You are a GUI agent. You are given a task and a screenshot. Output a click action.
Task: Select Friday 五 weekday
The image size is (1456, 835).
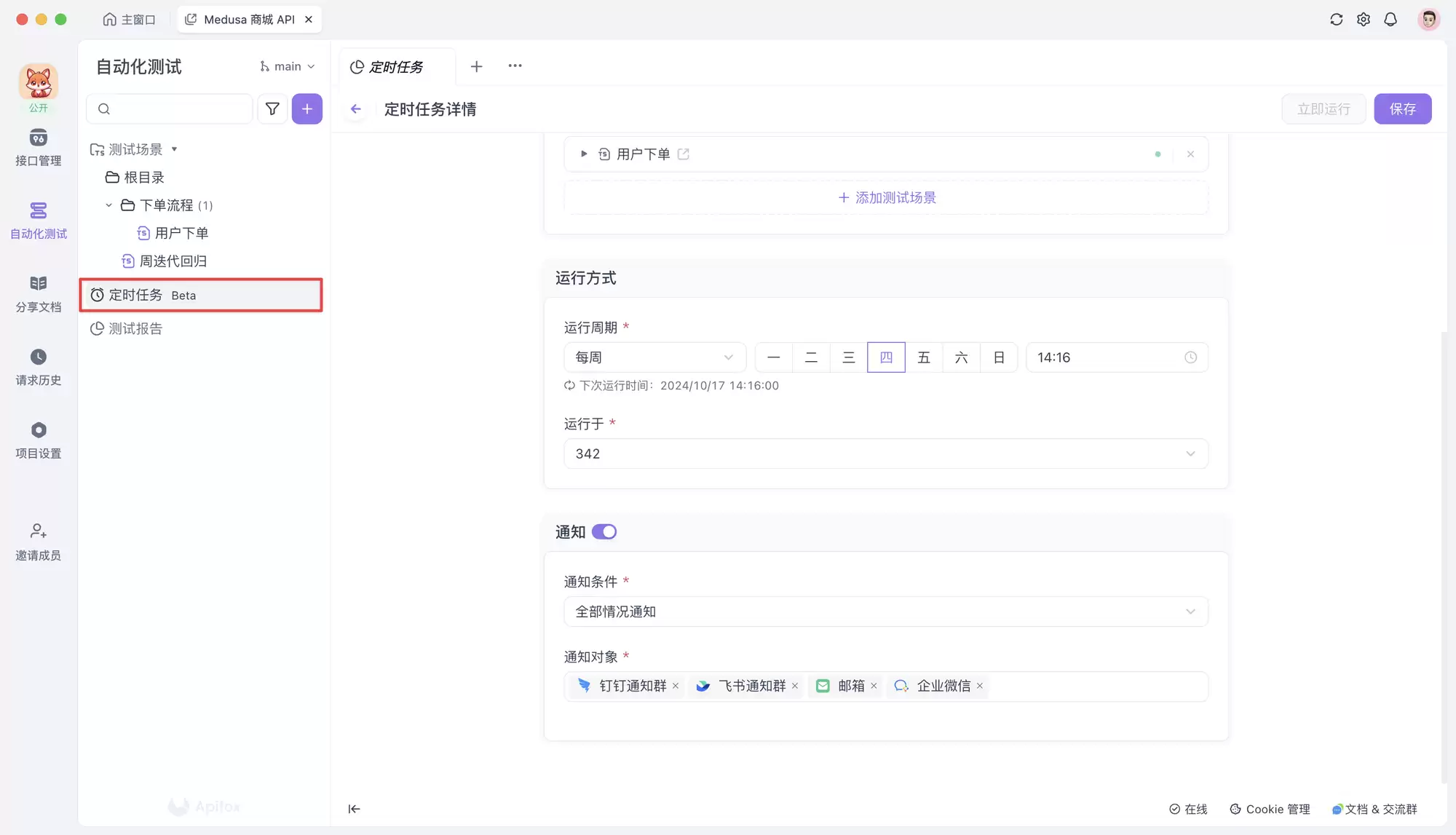[x=924, y=357]
